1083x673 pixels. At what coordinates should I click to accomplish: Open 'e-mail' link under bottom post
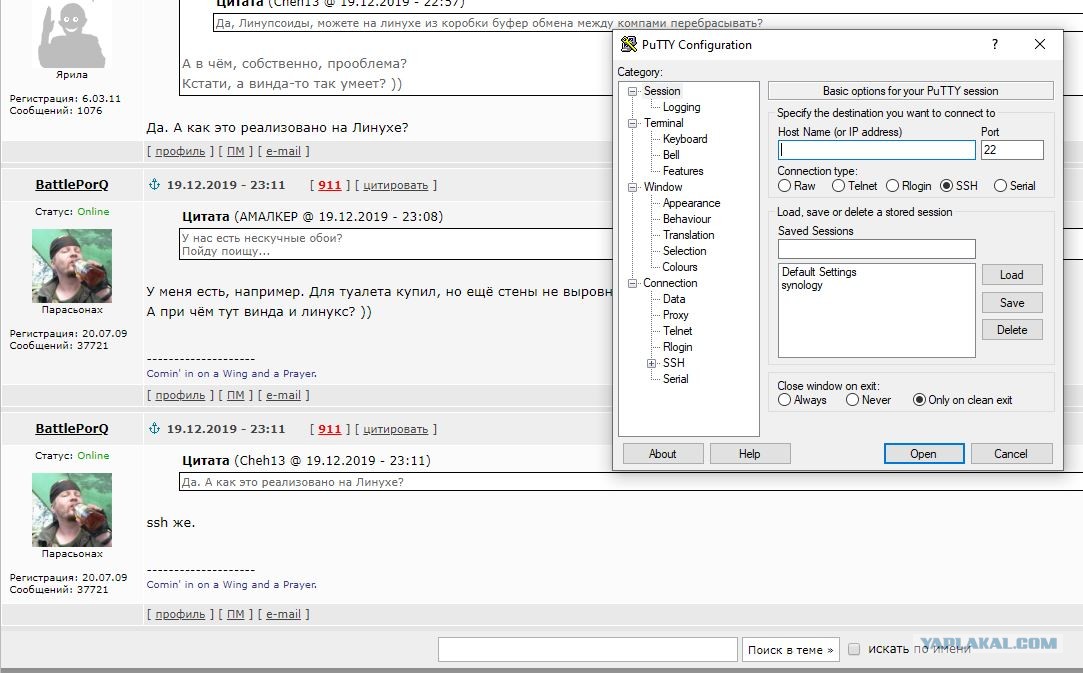point(283,614)
